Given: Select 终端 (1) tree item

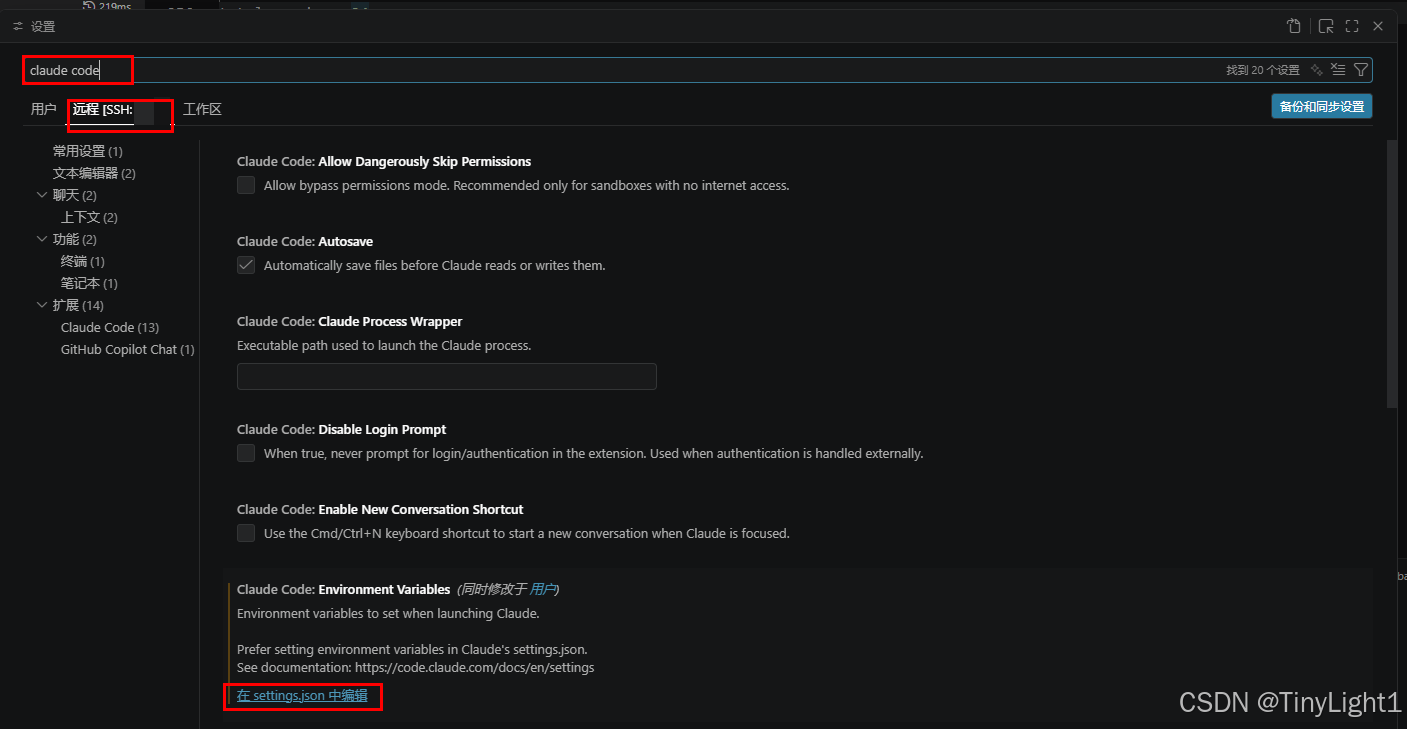Looking at the screenshot, I should click(x=83, y=261).
